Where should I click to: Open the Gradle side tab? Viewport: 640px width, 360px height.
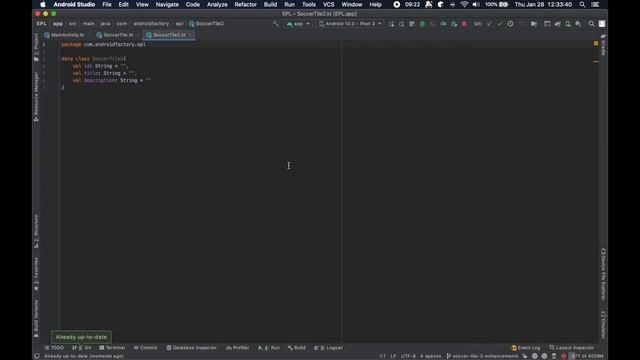click(x=603, y=45)
